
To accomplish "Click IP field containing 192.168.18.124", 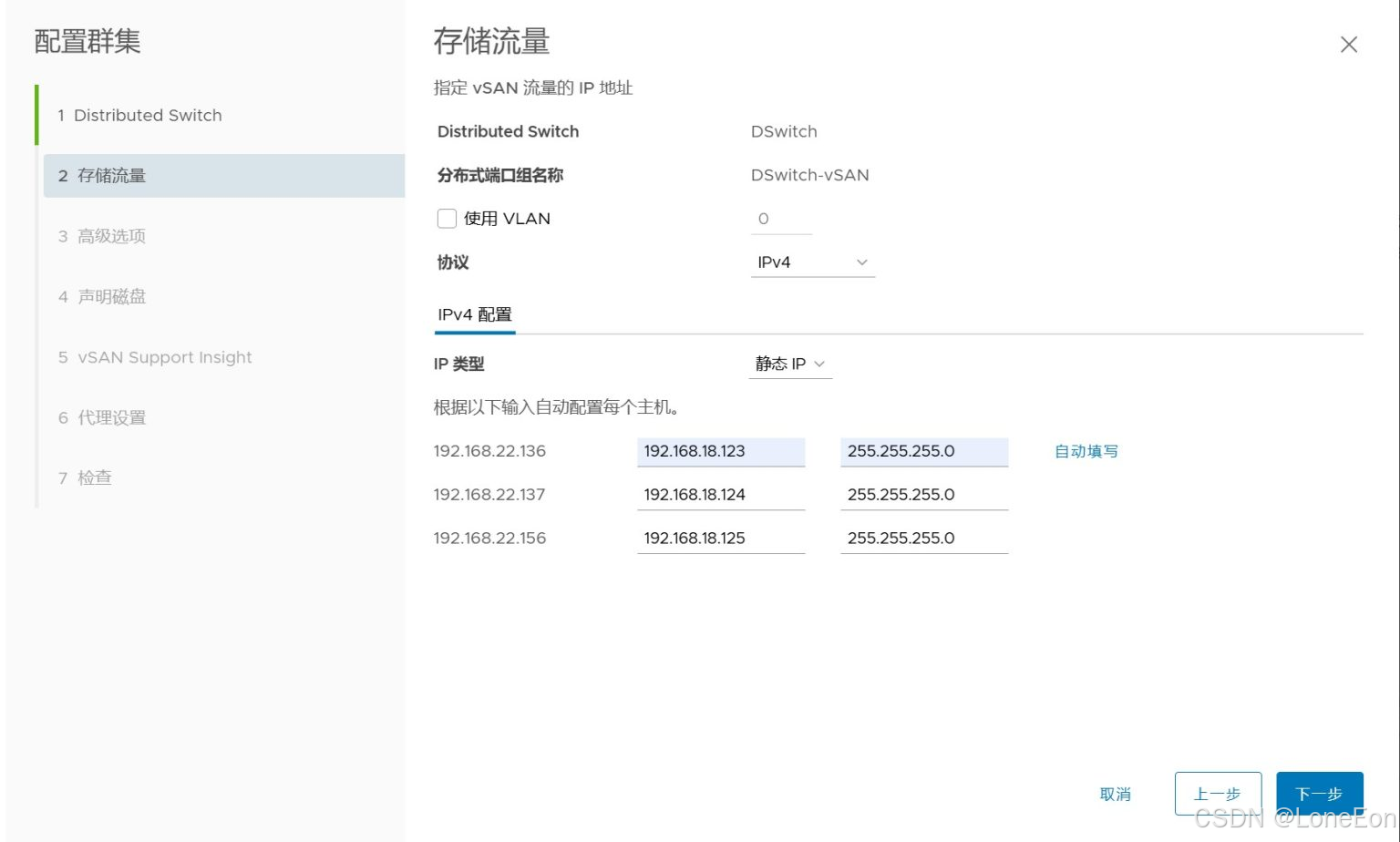I will pyautogui.click(x=721, y=496).
